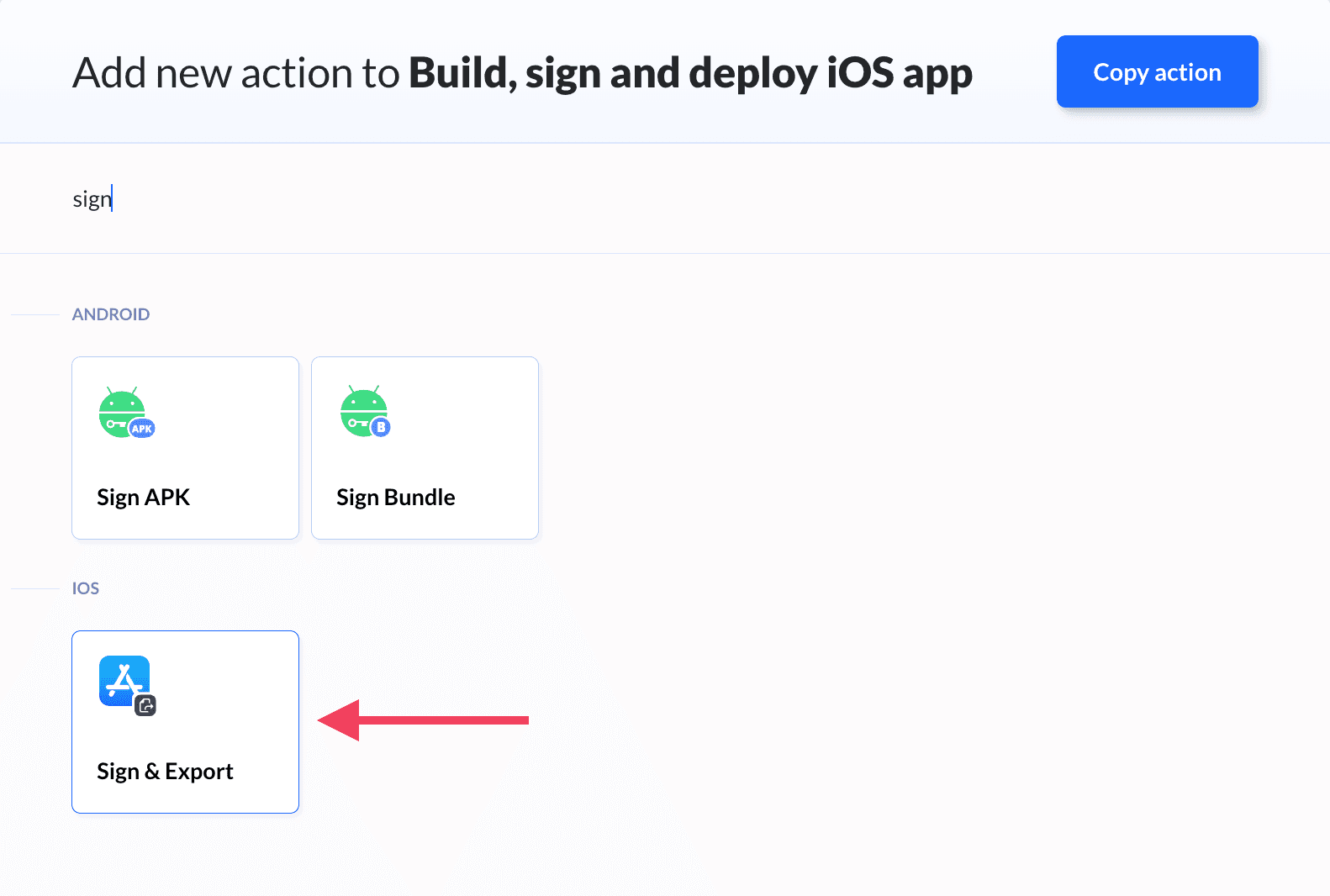Click the export arrow badge on Sign & Export icon
1330x896 pixels.
point(146,706)
